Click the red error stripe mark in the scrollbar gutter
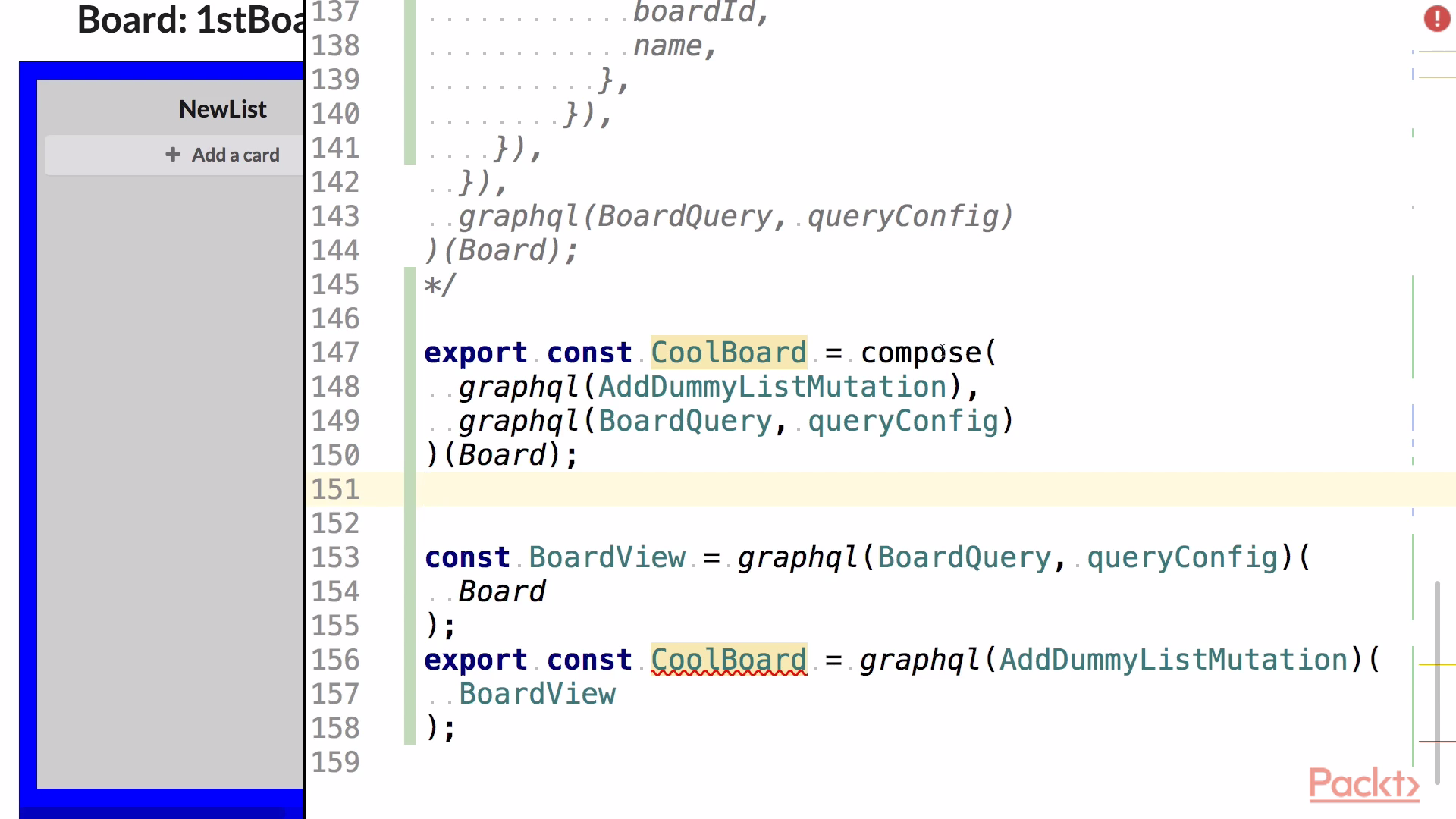This screenshot has height=819, width=1456. [x=1436, y=742]
